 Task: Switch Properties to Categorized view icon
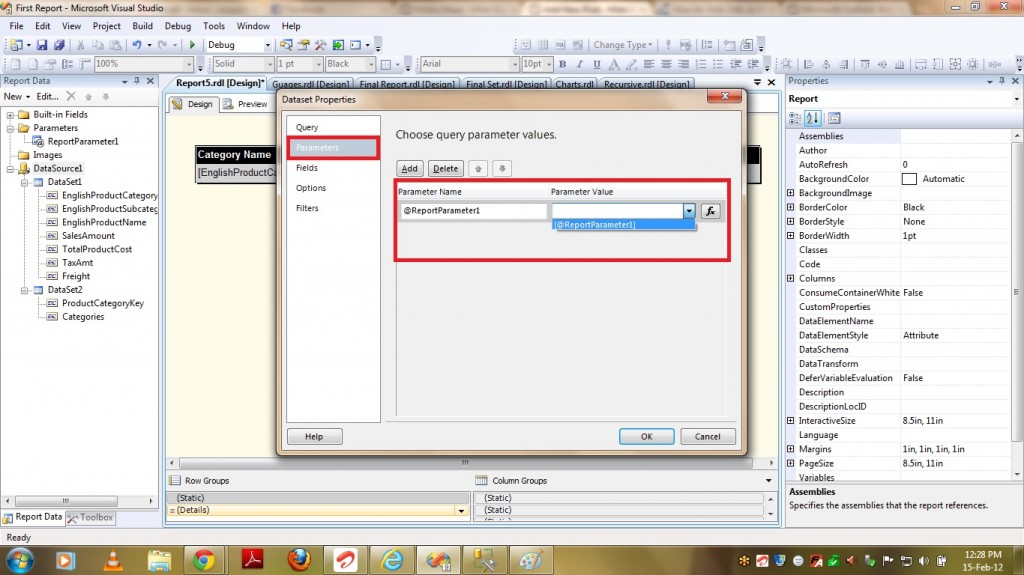[797, 118]
